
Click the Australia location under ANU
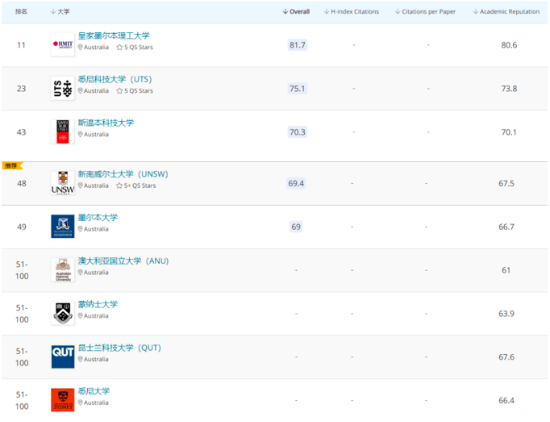pos(93,273)
